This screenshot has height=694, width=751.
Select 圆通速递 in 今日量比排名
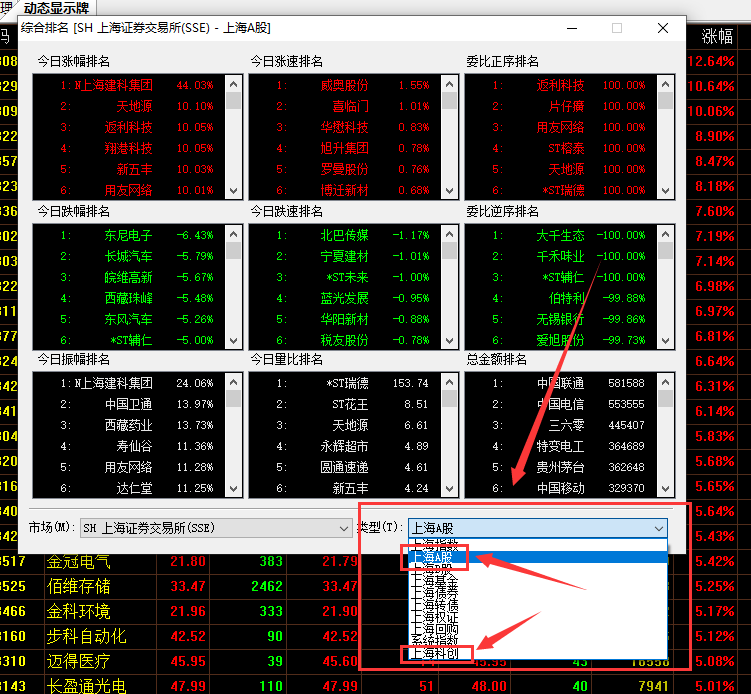coord(345,467)
